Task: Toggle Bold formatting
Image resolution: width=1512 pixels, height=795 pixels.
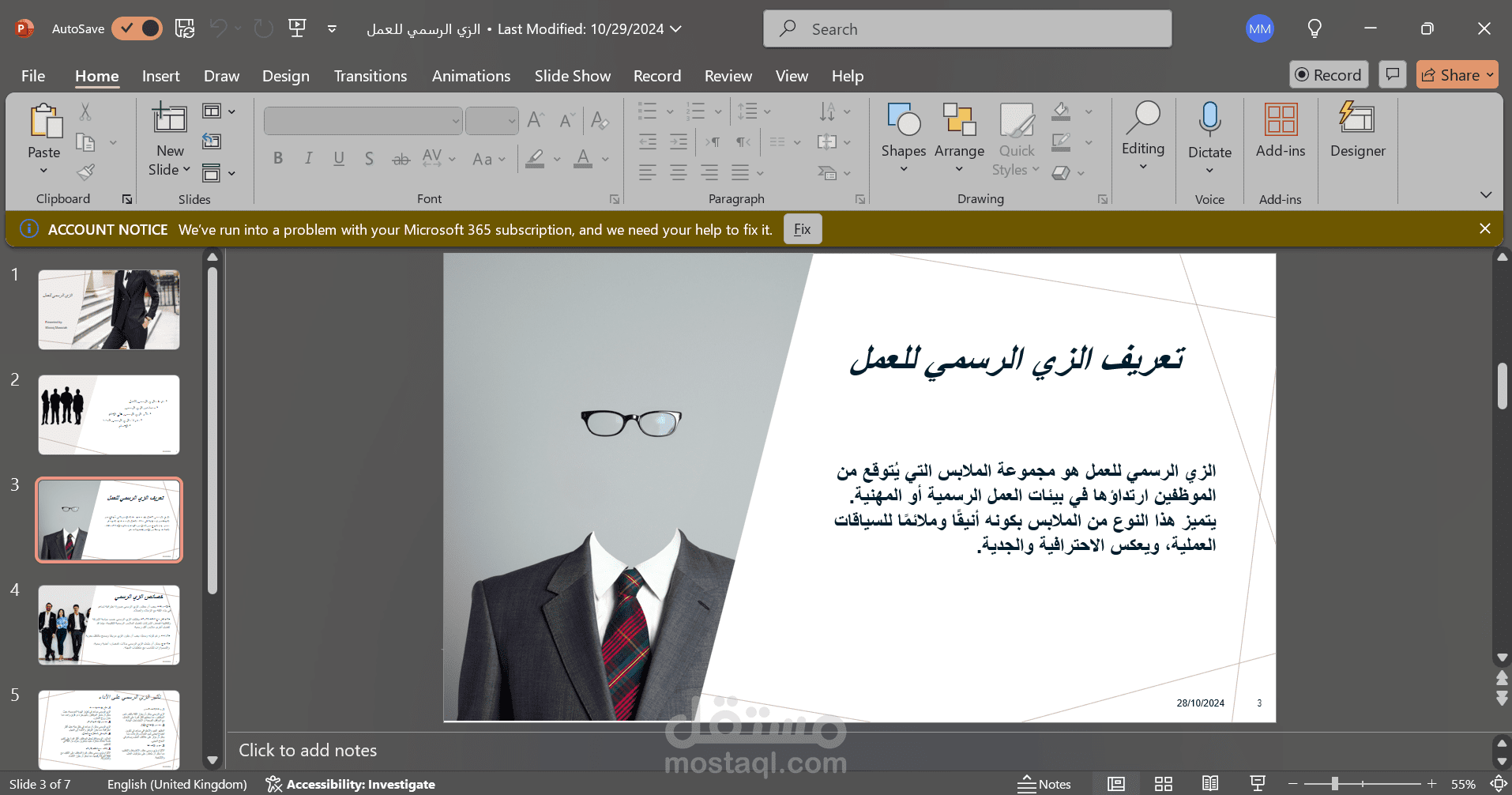Action: pos(278,158)
